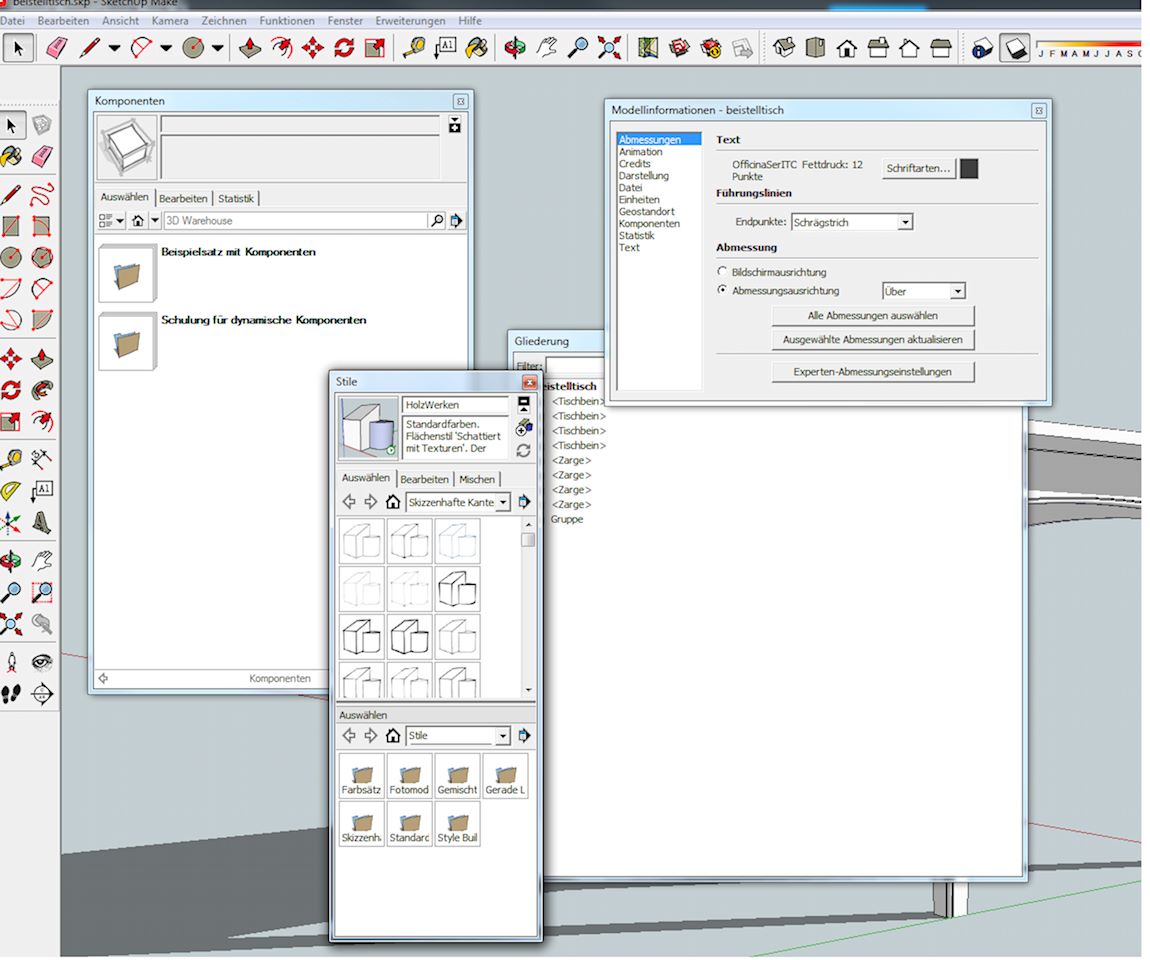
Task: Activate the Look Around eye tool
Action: pyautogui.click(x=42, y=662)
